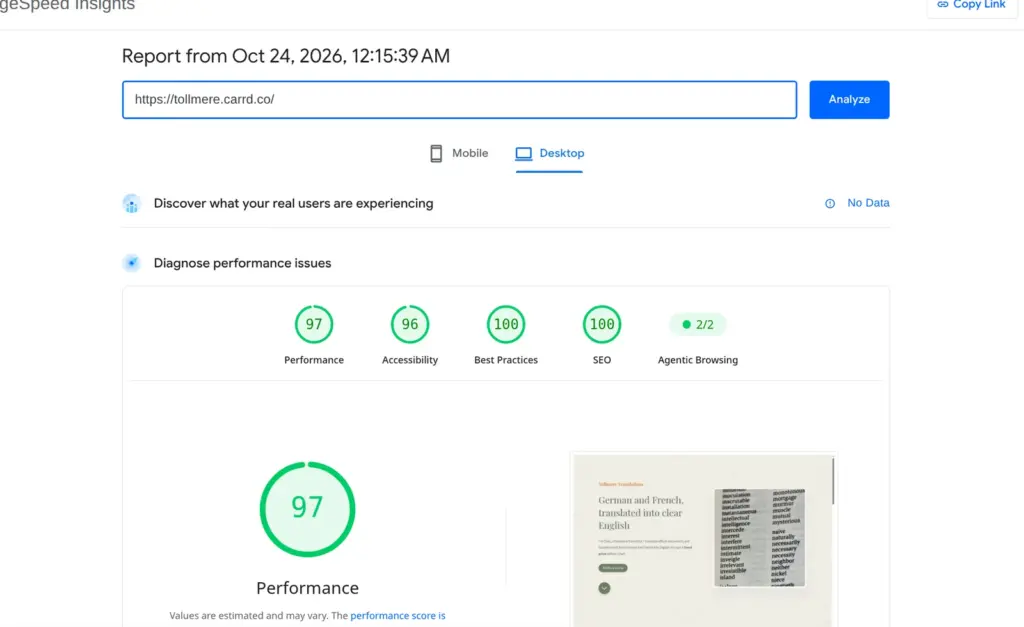The height and width of the screenshot is (627, 1024).
Task: Click the desktop laptop icon
Action: point(523,153)
